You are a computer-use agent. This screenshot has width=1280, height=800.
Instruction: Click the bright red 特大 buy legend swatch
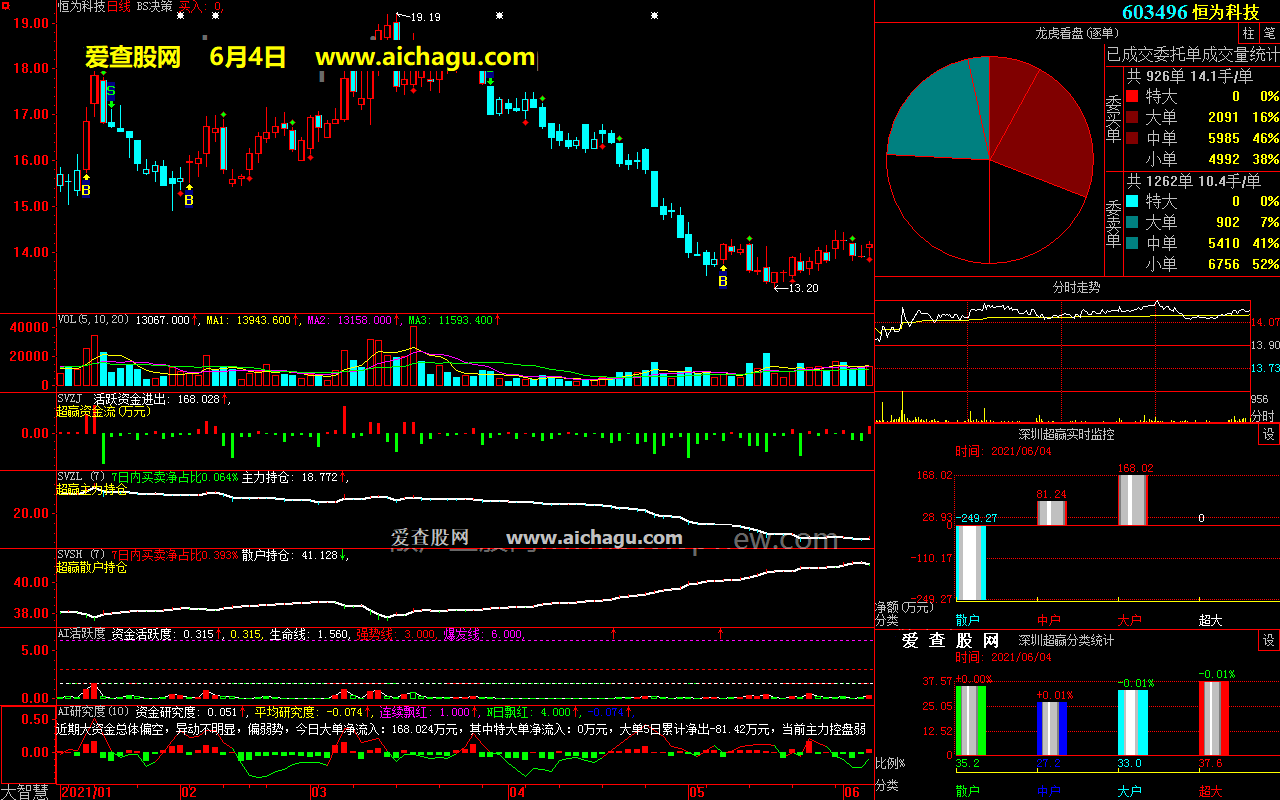pyautogui.click(x=1132, y=96)
